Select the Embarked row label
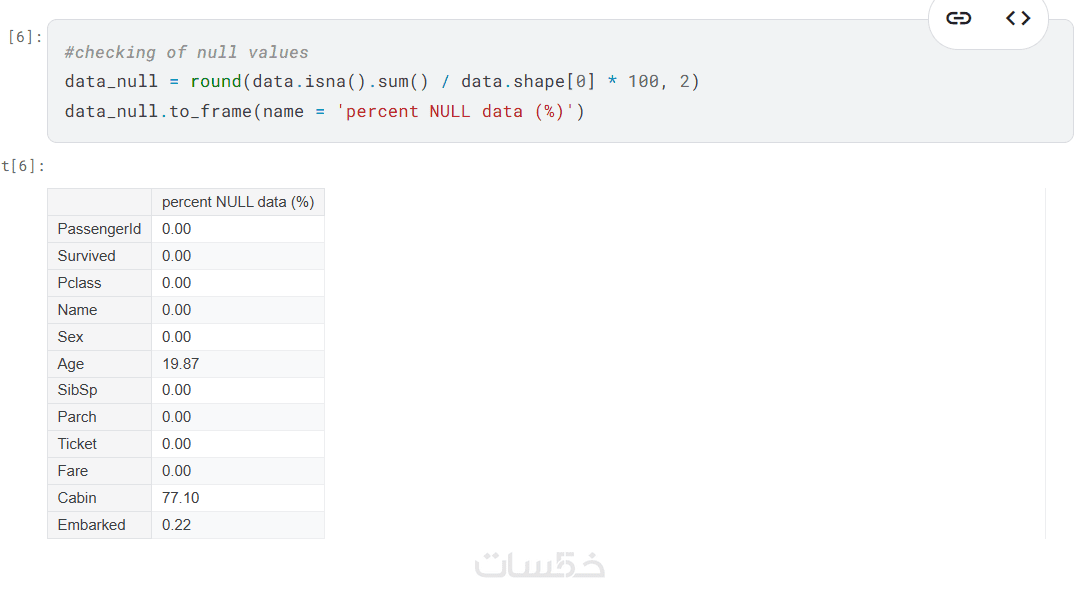Image resolution: width=1081 pixels, height=590 pixels. tap(92, 525)
